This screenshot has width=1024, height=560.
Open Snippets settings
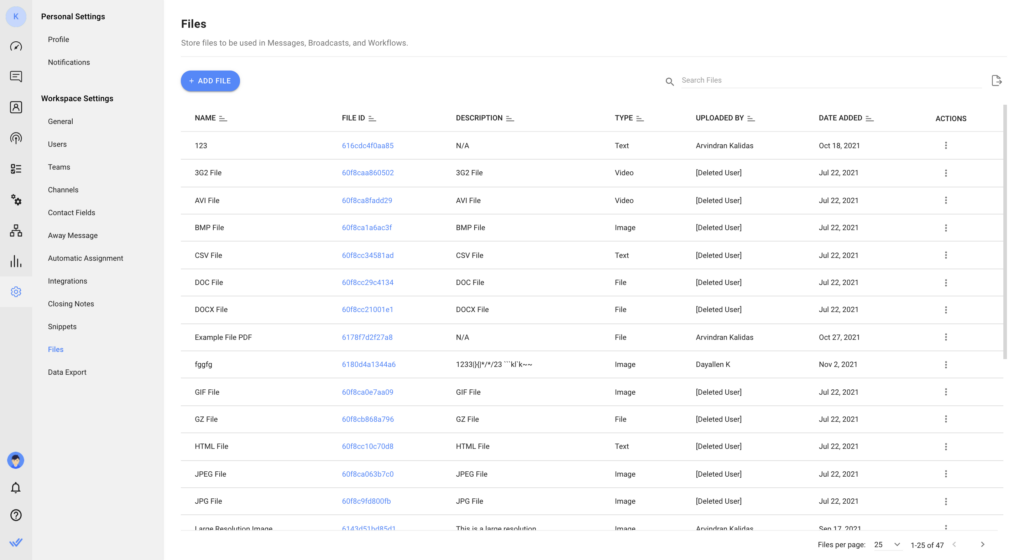click(62, 327)
